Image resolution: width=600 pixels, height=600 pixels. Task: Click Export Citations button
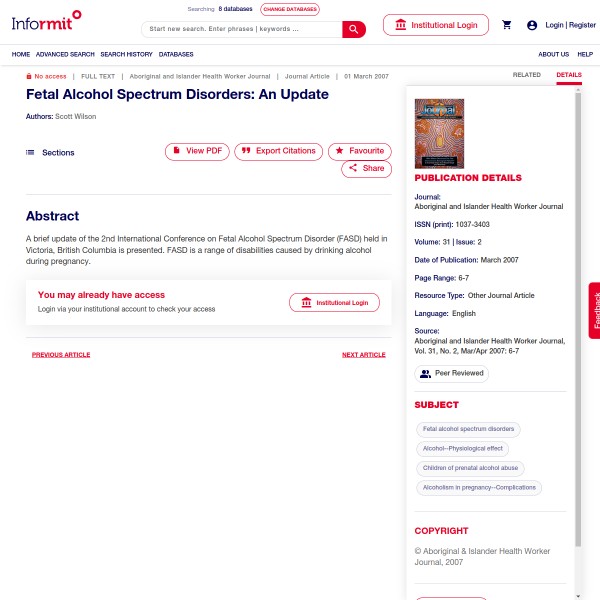point(279,151)
